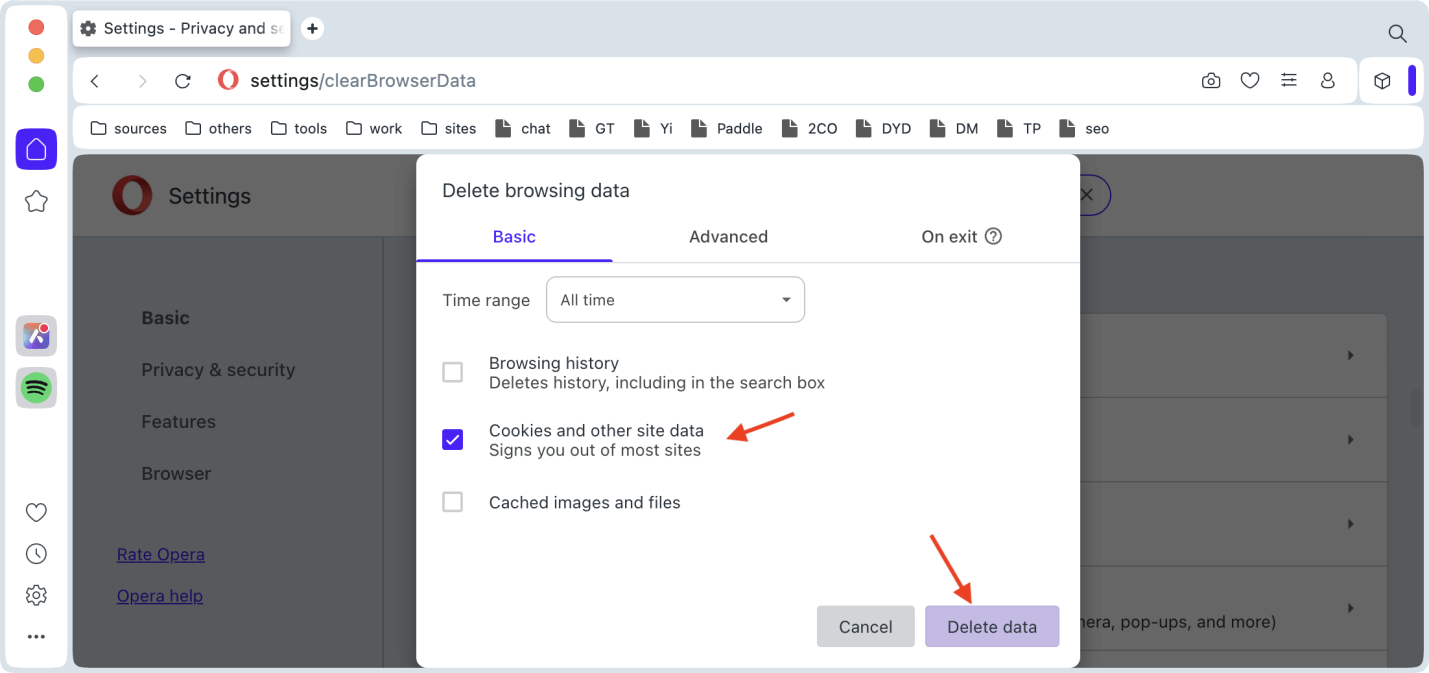1429x673 pixels.
Task: Open Spotify in the sidebar
Action: click(x=36, y=388)
